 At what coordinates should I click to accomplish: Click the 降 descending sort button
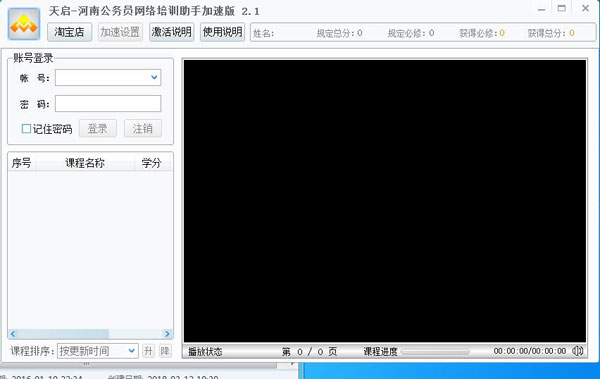tap(165, 351)
